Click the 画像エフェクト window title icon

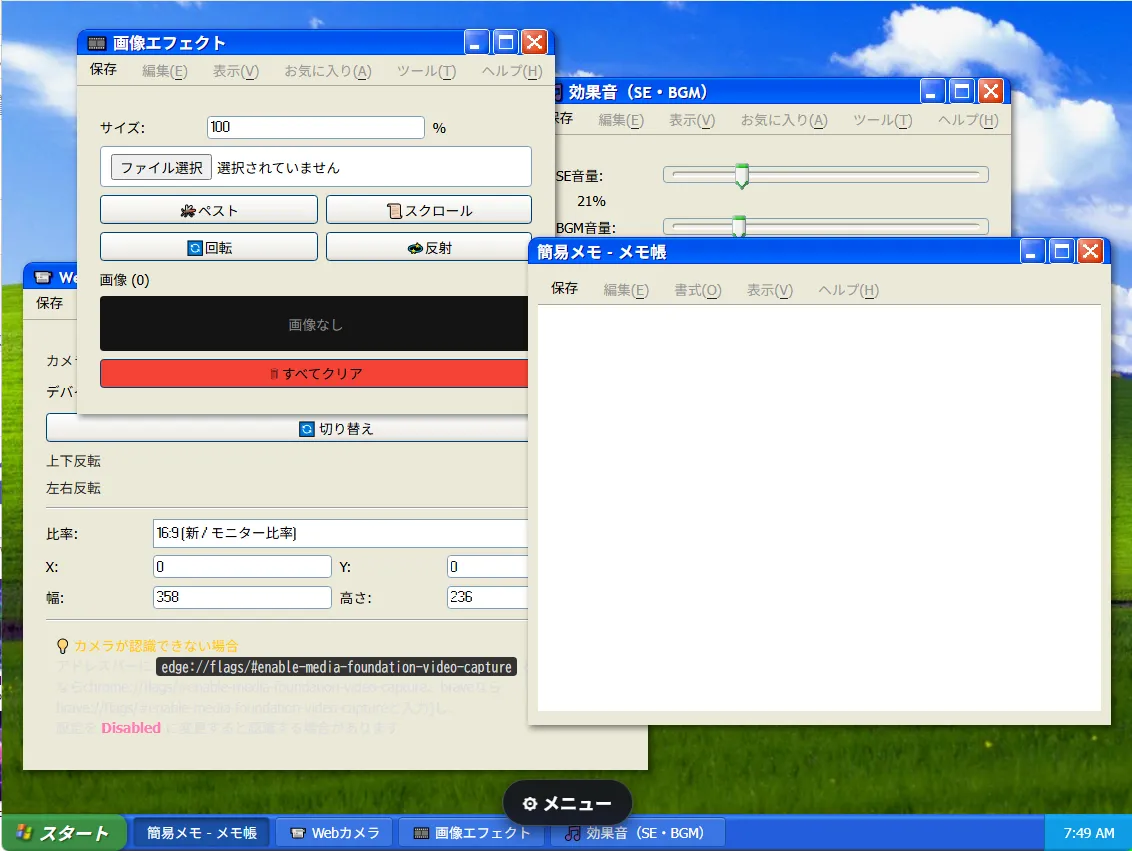pyautogui.click(x=97, y=43)
